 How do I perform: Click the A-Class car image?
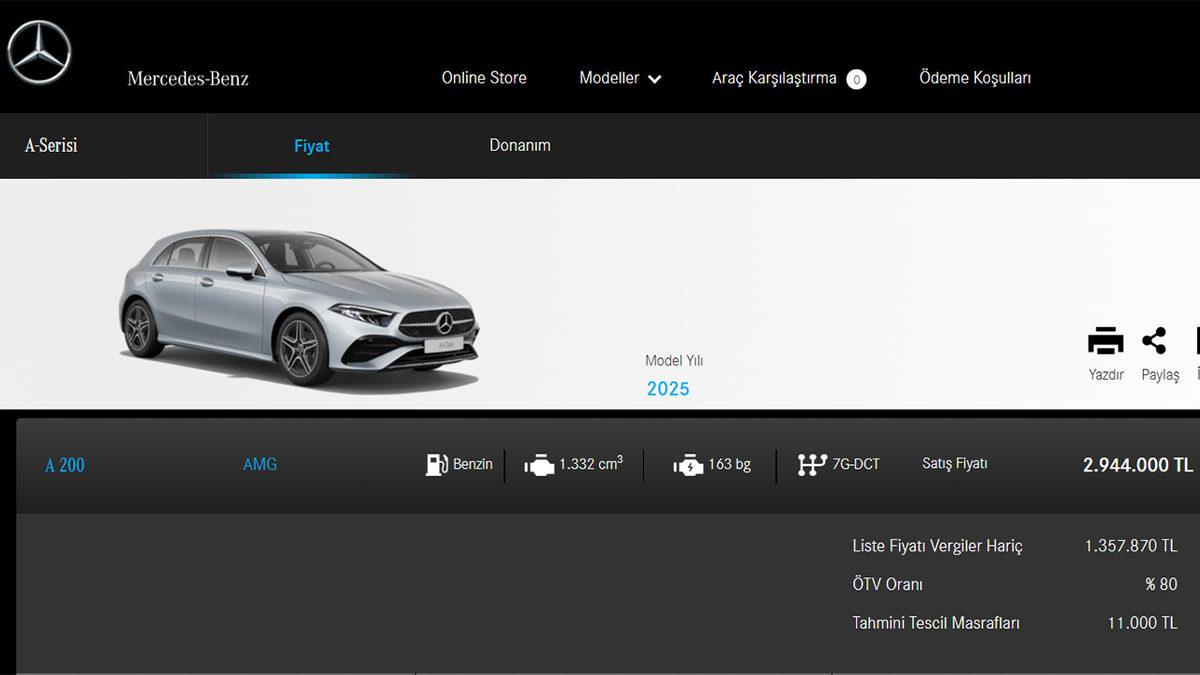point(299,305)
